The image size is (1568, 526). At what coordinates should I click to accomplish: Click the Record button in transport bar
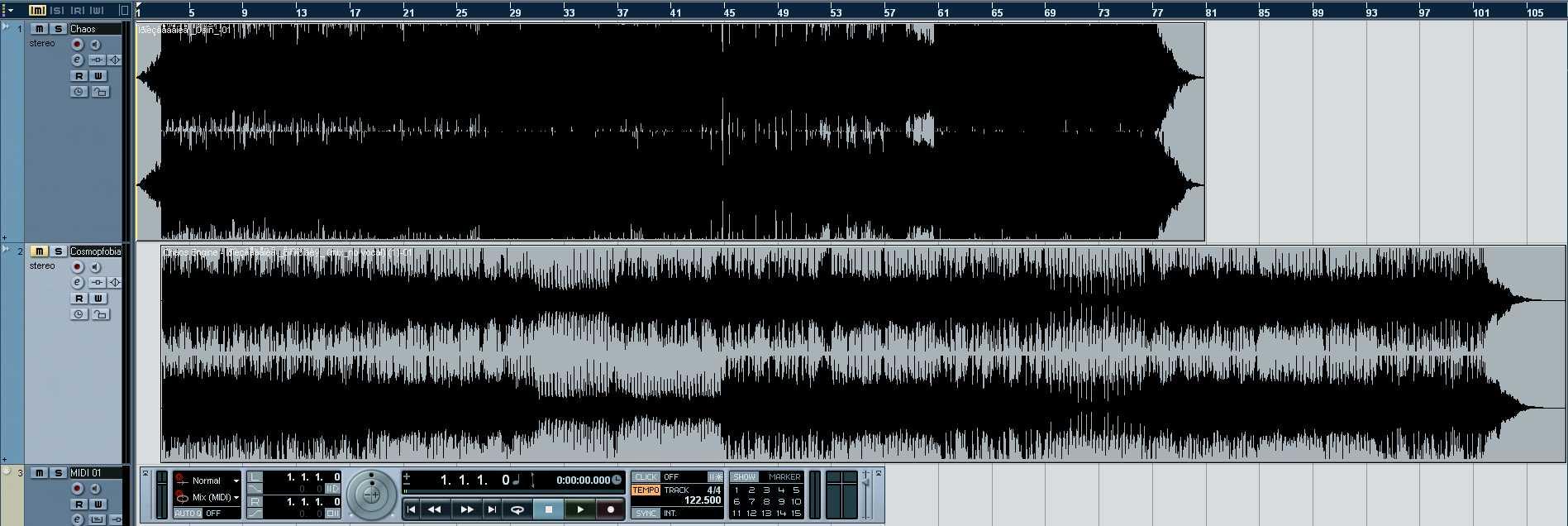[x=611, y=509]
